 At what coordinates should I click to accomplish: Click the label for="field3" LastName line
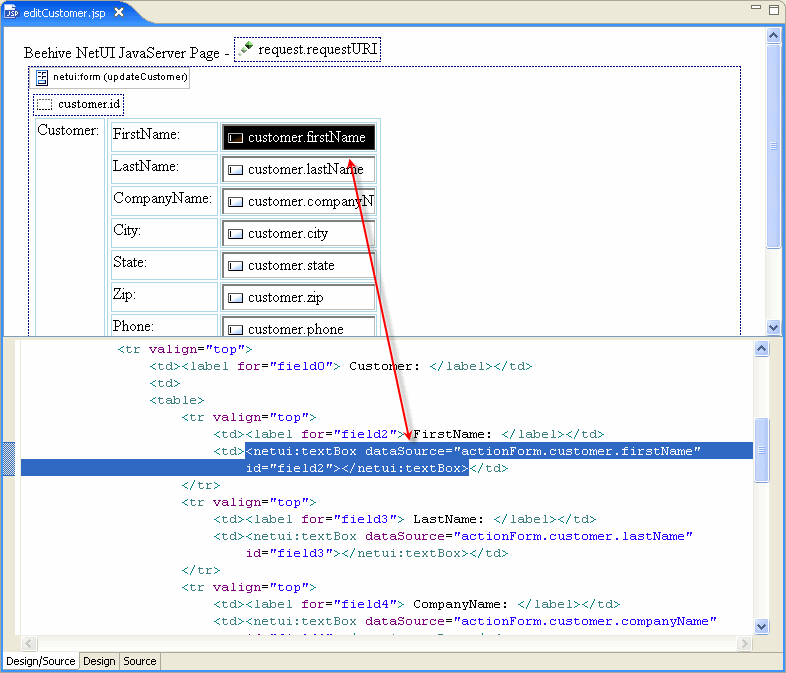(x=405, y=519)
